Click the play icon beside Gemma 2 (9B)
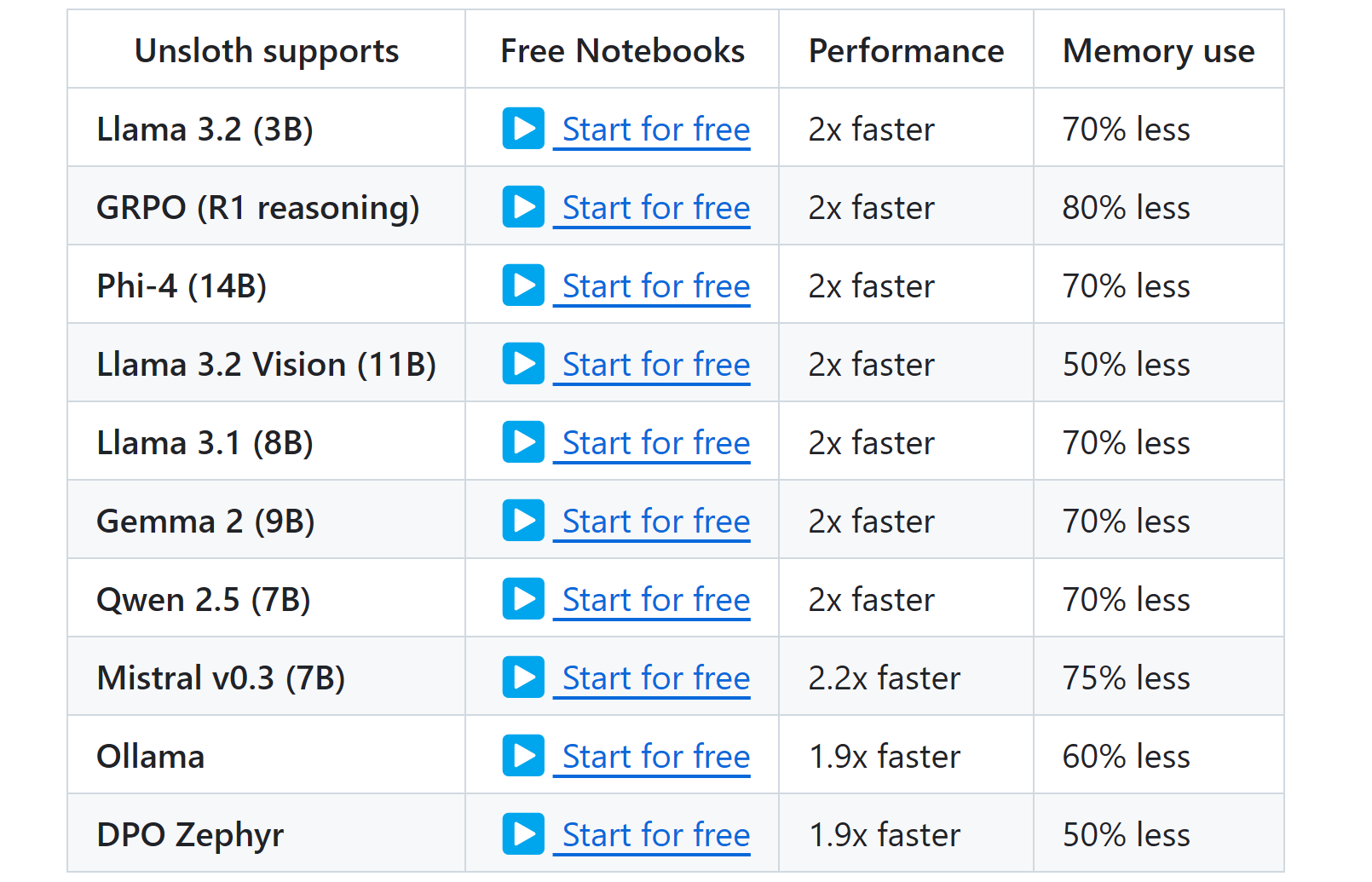1372x882 pixels. (x=523, y=521)
